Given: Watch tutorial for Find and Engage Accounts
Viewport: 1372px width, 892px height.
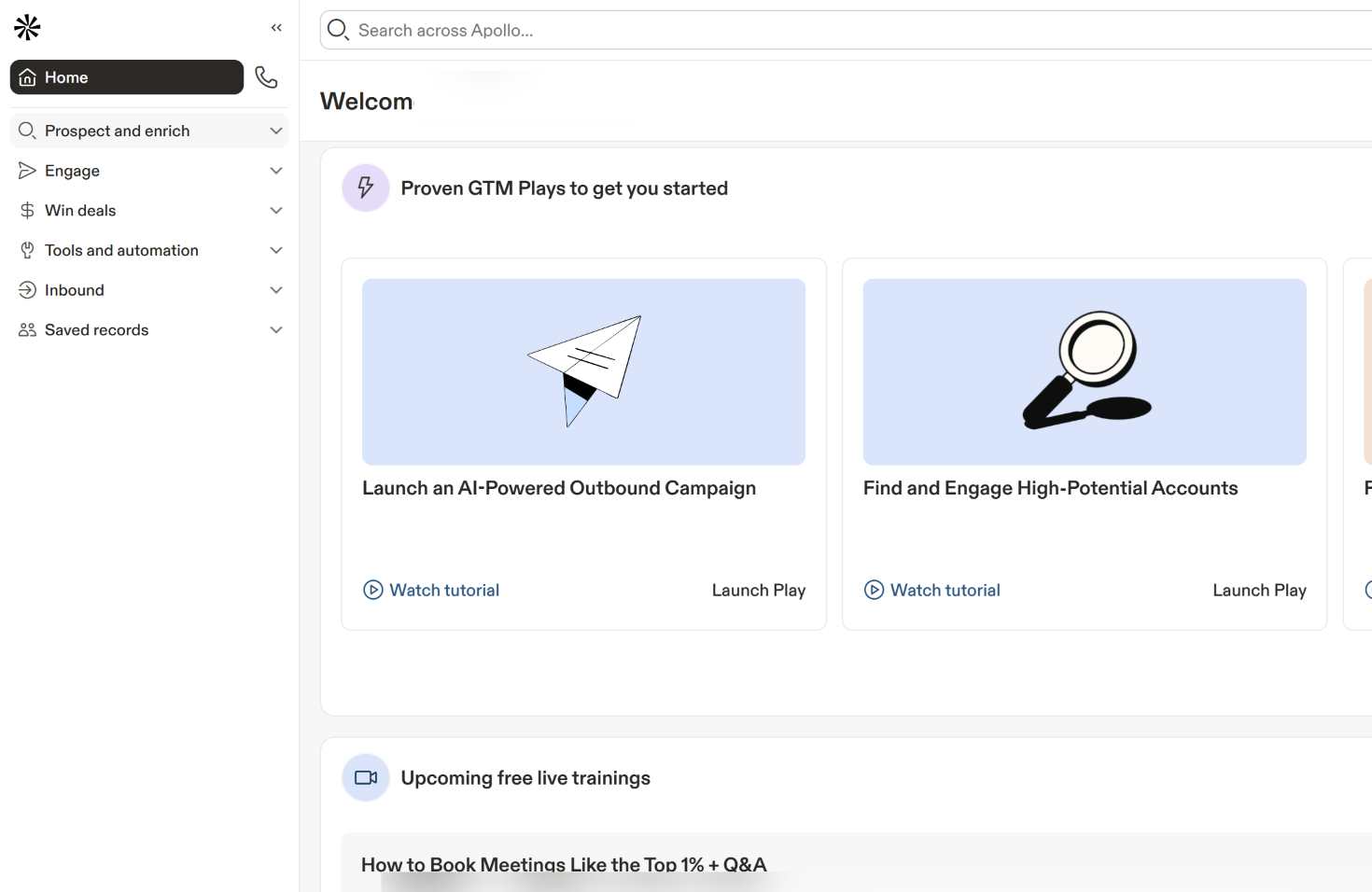Looking at the screenshot, I should 945,590.
